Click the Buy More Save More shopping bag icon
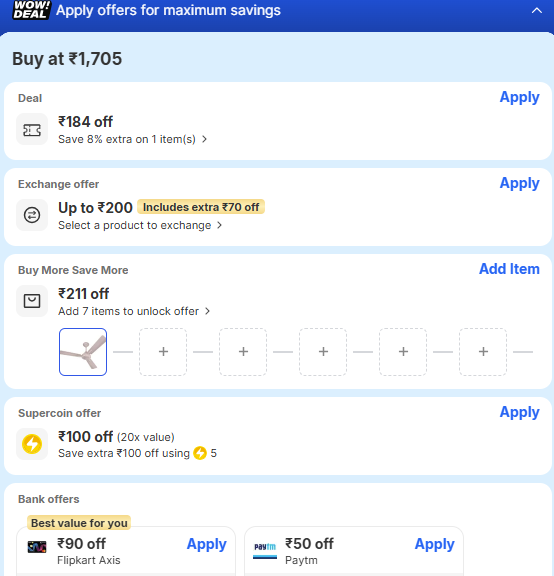 click(x=32, y=301)
